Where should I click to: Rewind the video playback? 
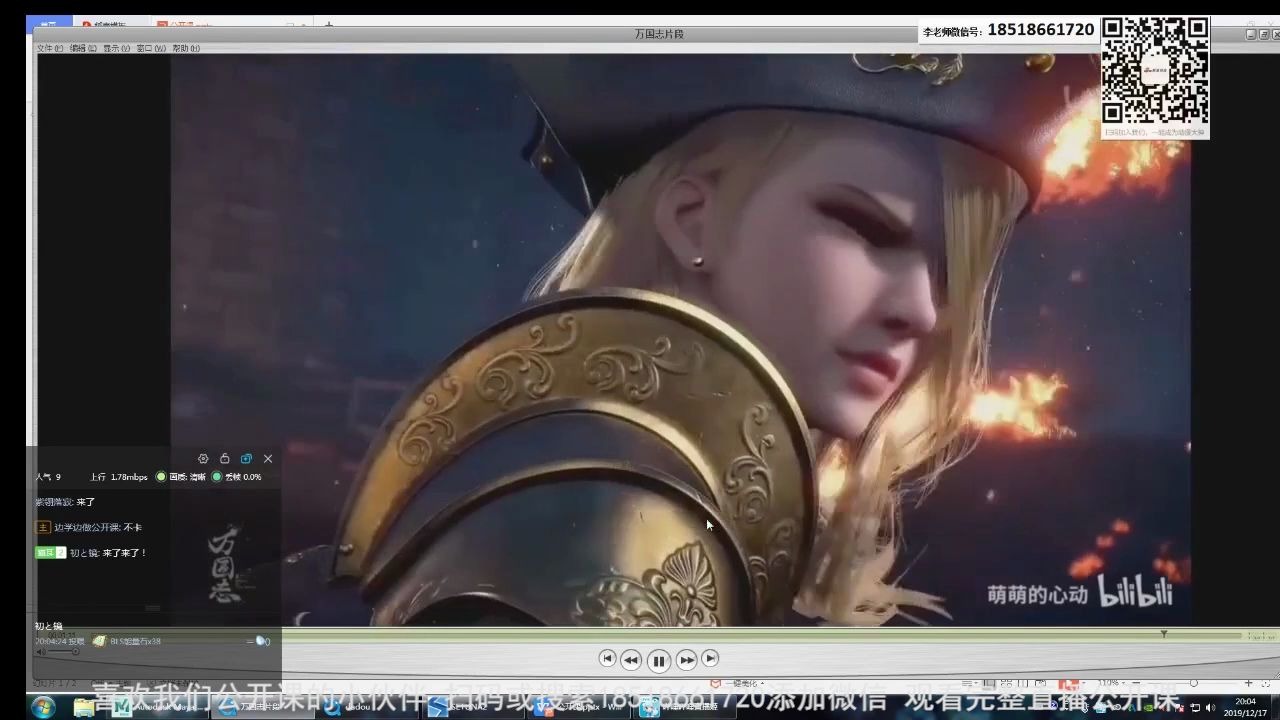pyautogui.click(x=631, y=659)
